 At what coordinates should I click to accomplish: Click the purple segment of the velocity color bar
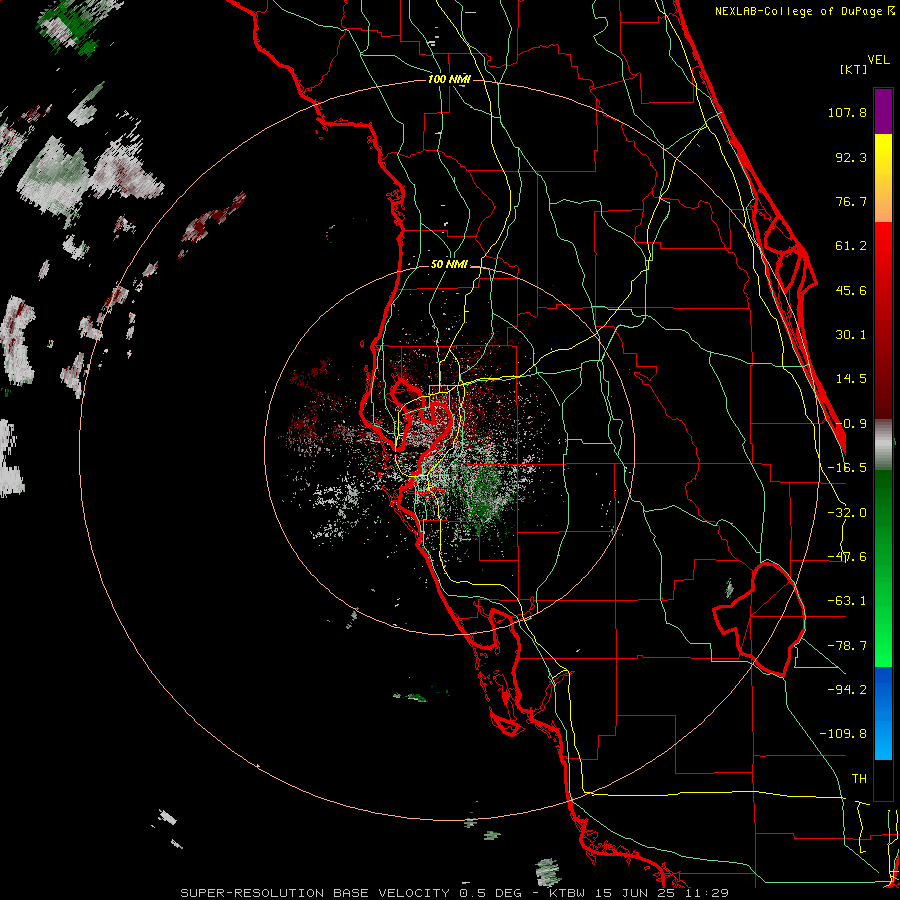(883, 111)
